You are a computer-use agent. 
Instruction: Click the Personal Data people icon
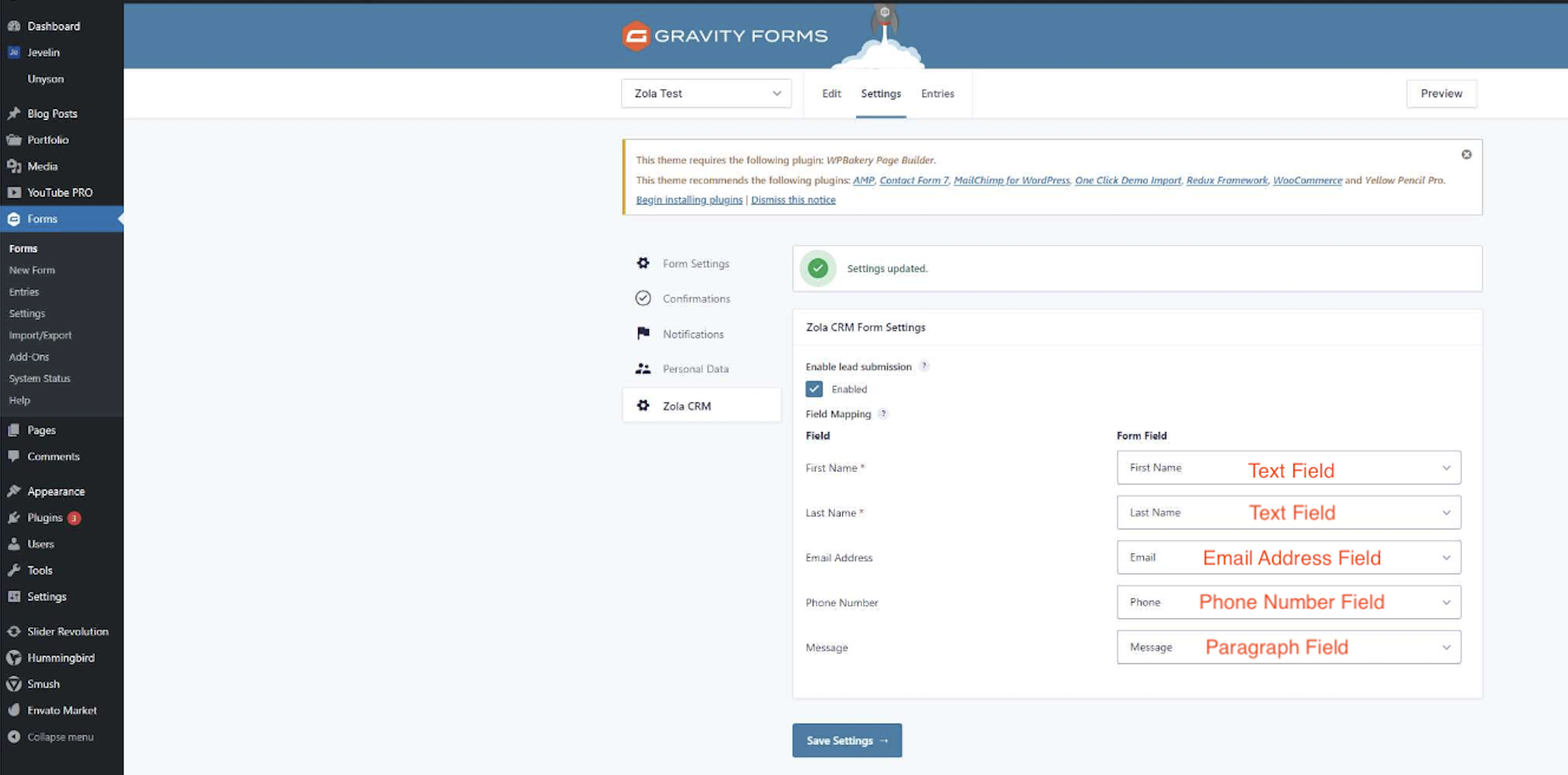click(x=643, y=368)
